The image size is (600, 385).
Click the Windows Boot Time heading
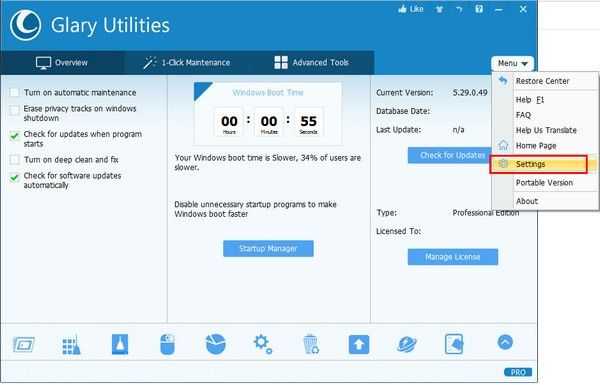(x=268, y=92)
